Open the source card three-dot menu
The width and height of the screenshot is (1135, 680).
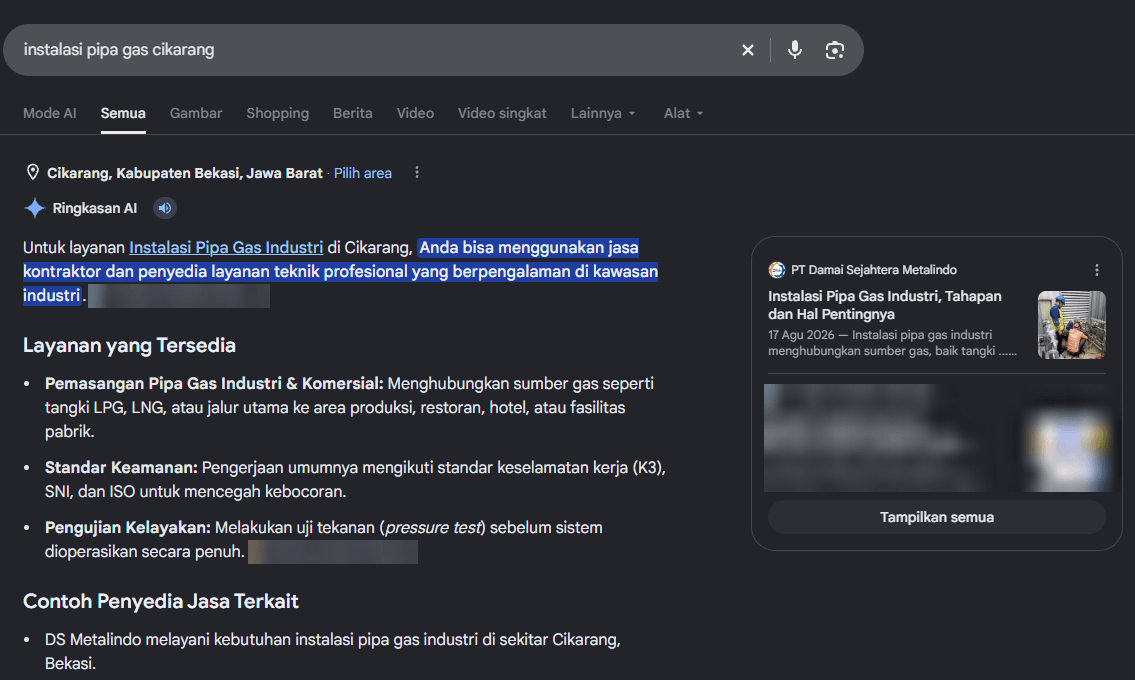click(x=1097, y=269)
